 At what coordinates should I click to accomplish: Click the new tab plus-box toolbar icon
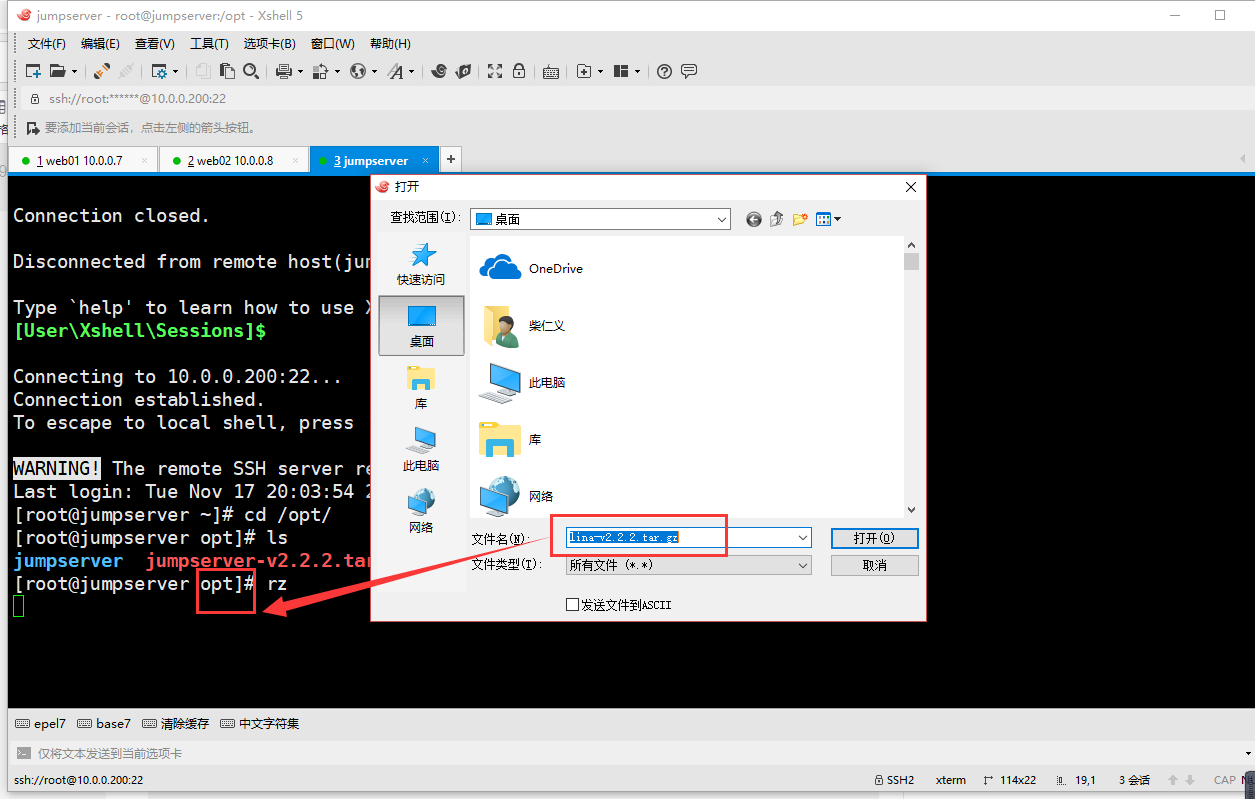(584, 71)
